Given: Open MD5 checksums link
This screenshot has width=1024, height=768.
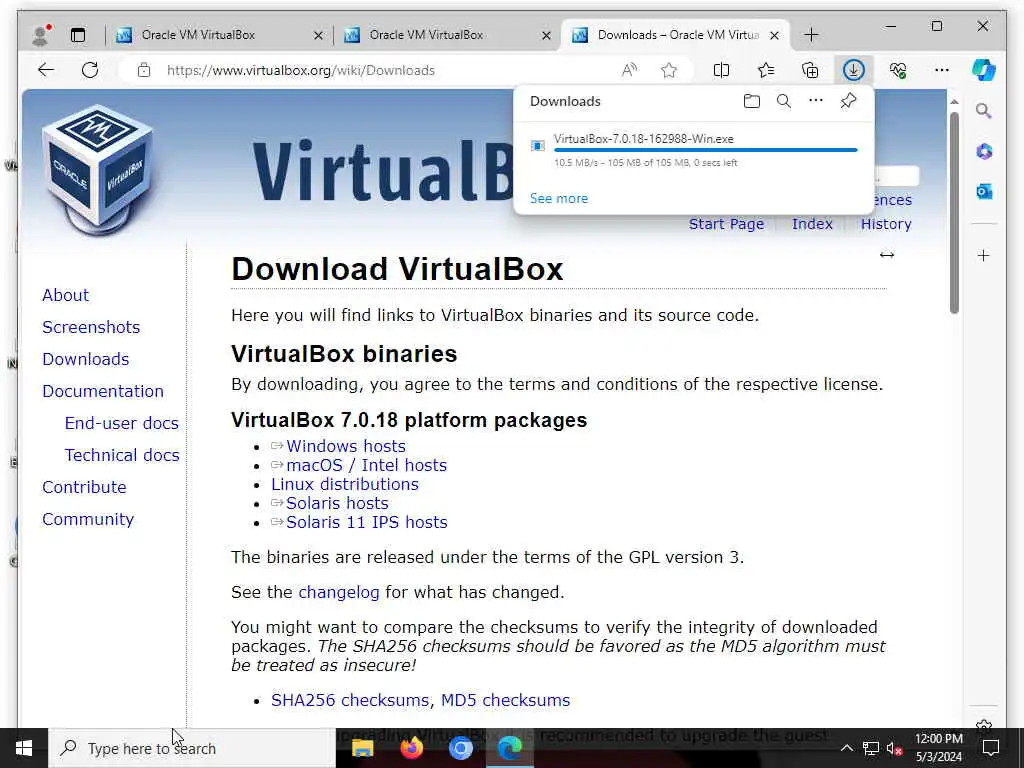Looking at the screenshot, I should tap(505, 700).
